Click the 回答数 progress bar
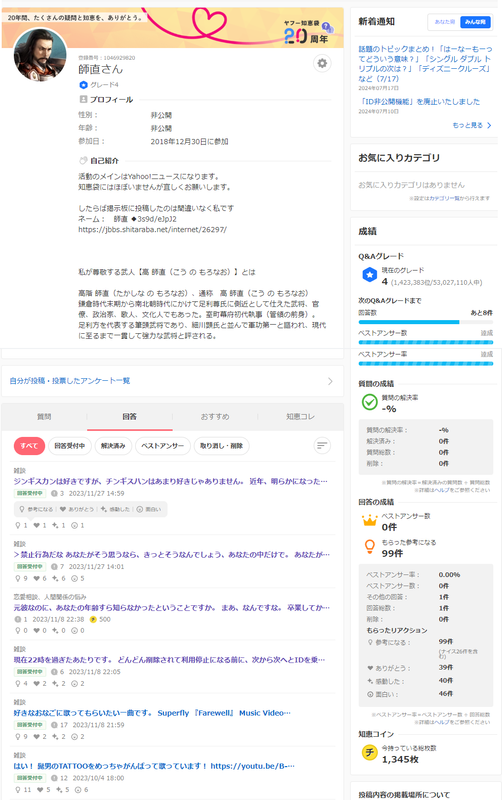 click(x=425, y=322)
